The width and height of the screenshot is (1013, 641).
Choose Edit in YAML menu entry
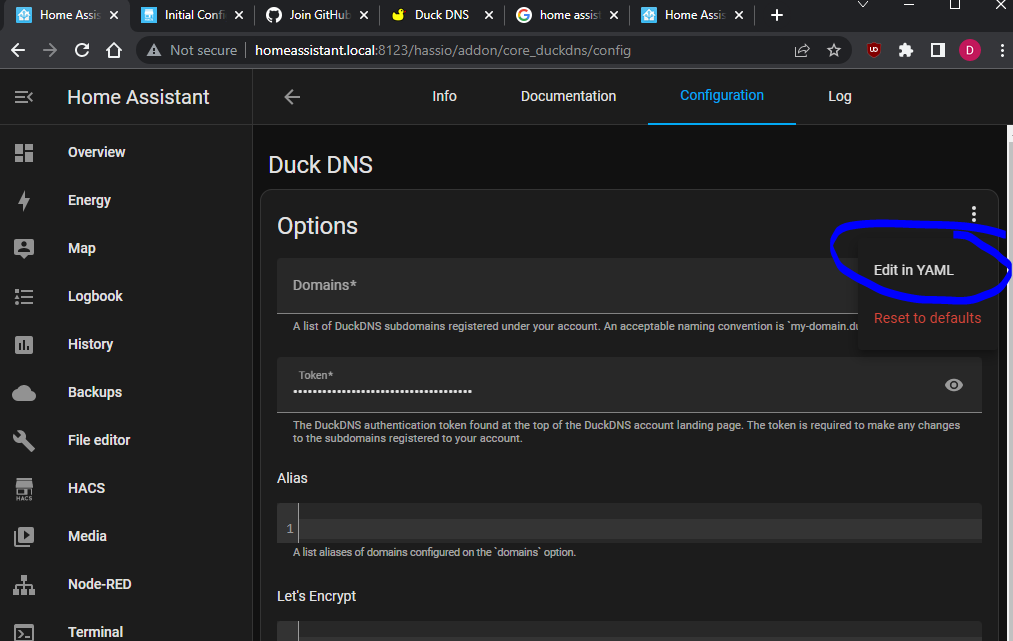[914, 270]
